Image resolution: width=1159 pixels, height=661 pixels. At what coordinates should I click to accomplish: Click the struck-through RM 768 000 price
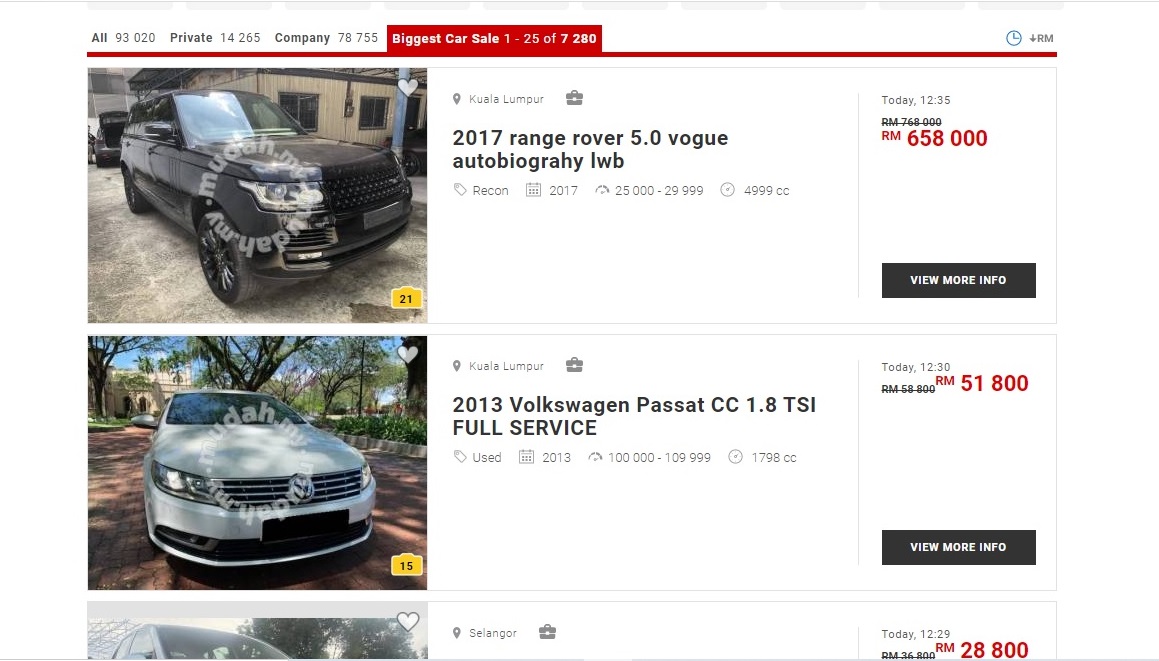(911, 122)
